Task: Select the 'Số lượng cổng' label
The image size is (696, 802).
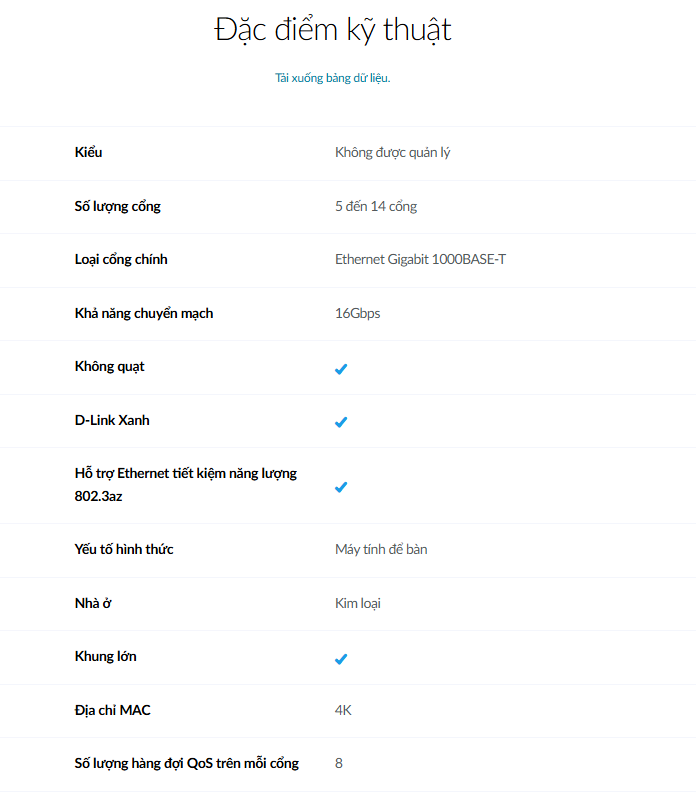Action: coord(117,207)
